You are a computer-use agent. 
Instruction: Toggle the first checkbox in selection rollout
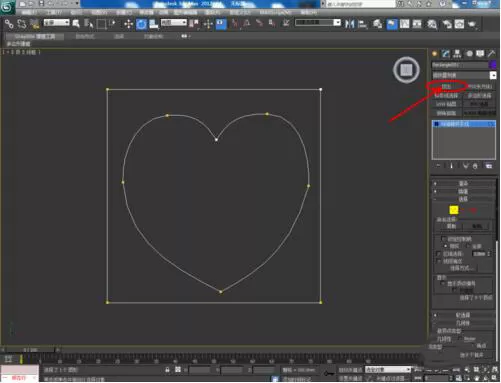[x=444, y=239]
